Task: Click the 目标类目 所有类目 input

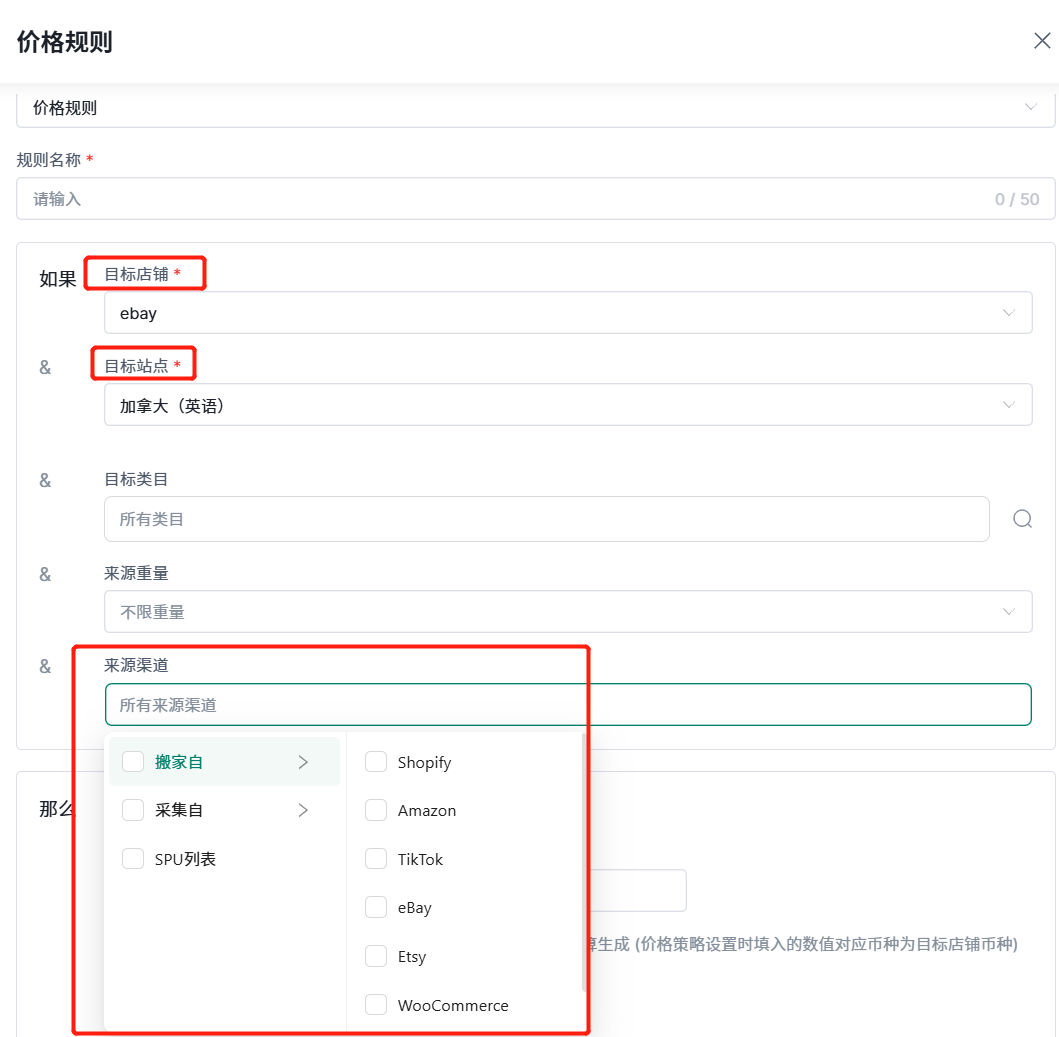Action: tap(546, 519)
